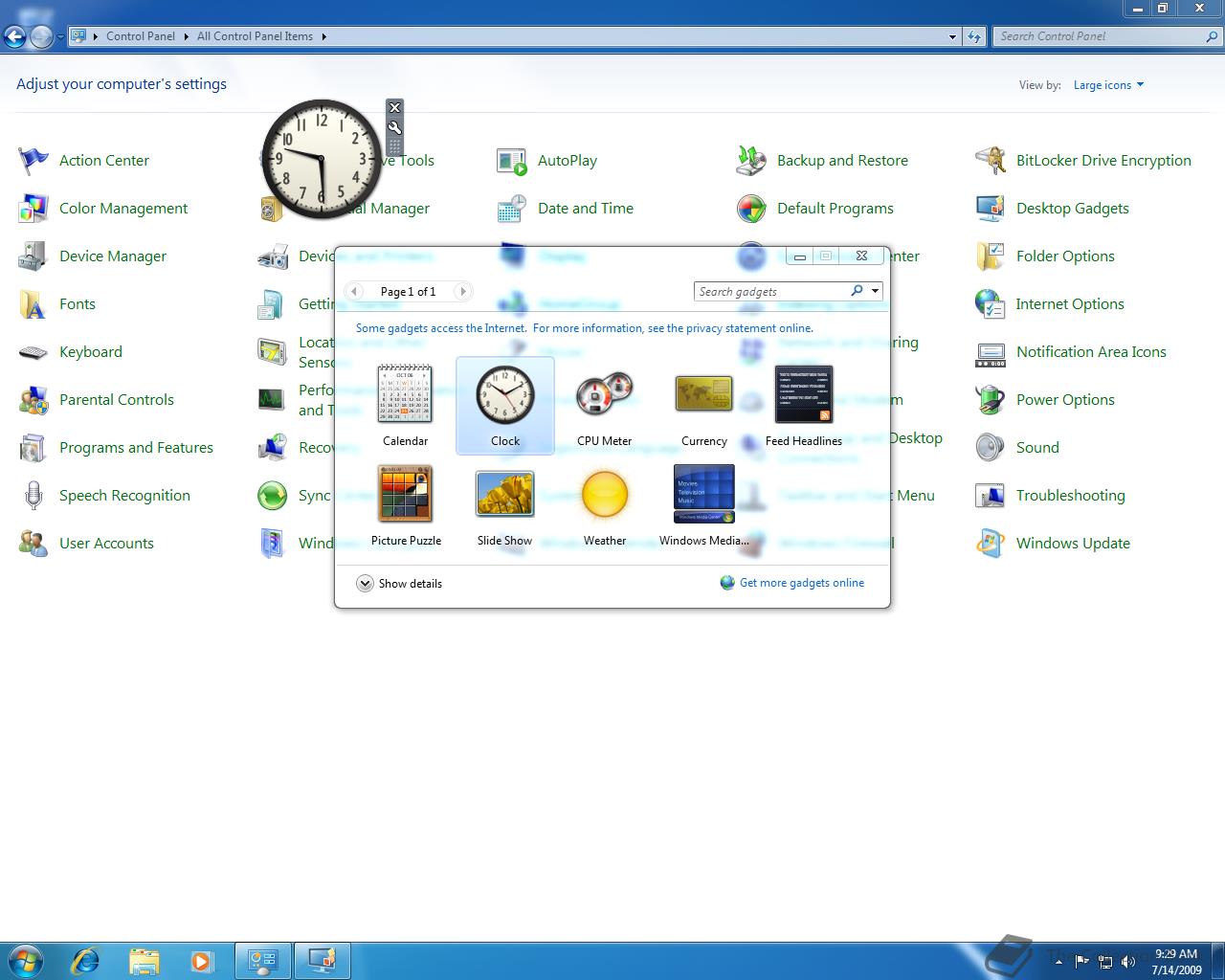The image size is (1225, 980).
Task: Open the Fonts folder icon
Action: tap(33, 303)
